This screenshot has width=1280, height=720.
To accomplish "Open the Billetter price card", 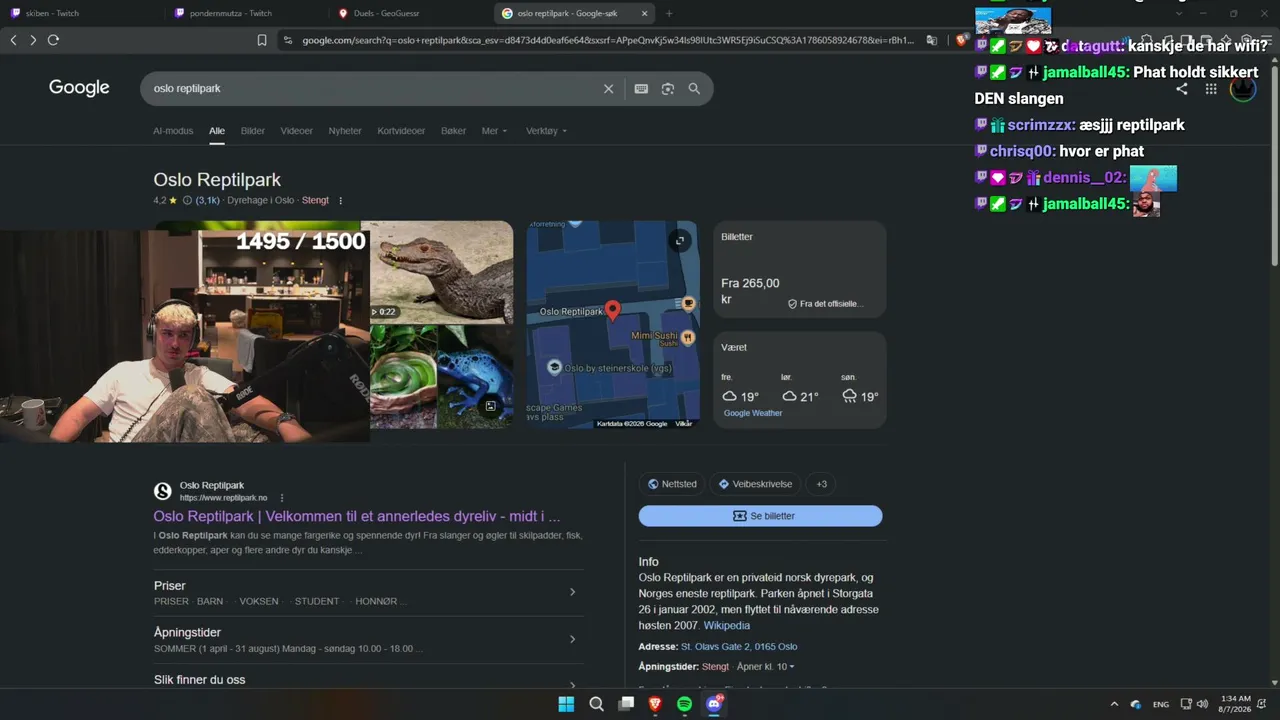I will tap(800, 272).
